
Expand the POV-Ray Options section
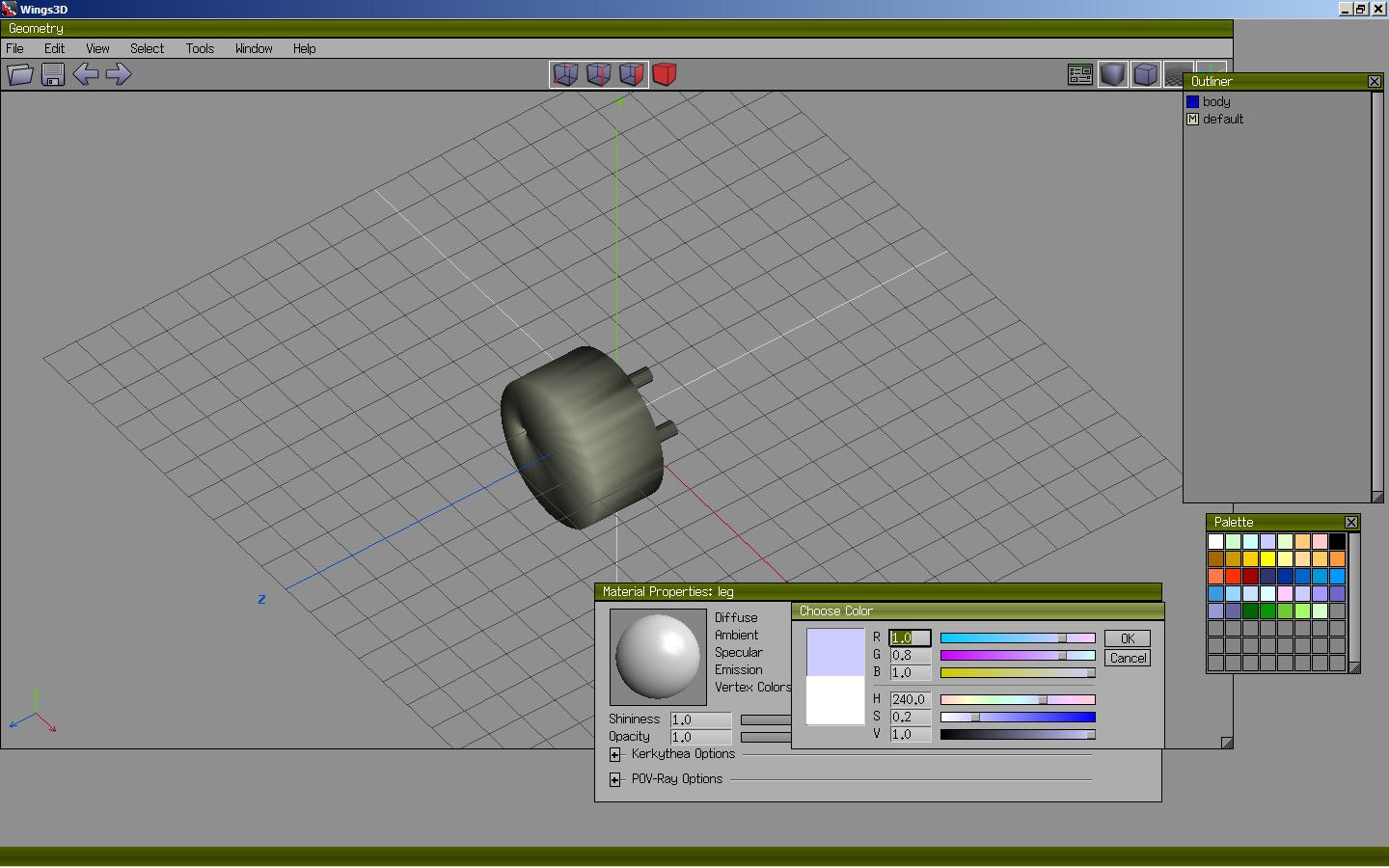[615, 779]
